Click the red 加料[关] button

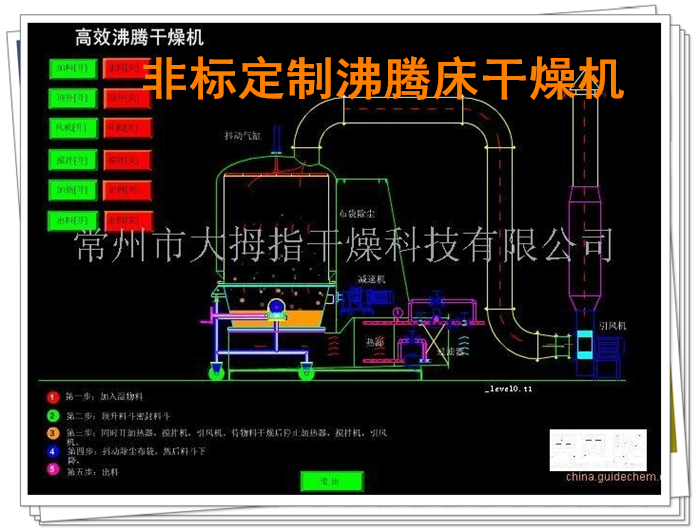[127, 69]
